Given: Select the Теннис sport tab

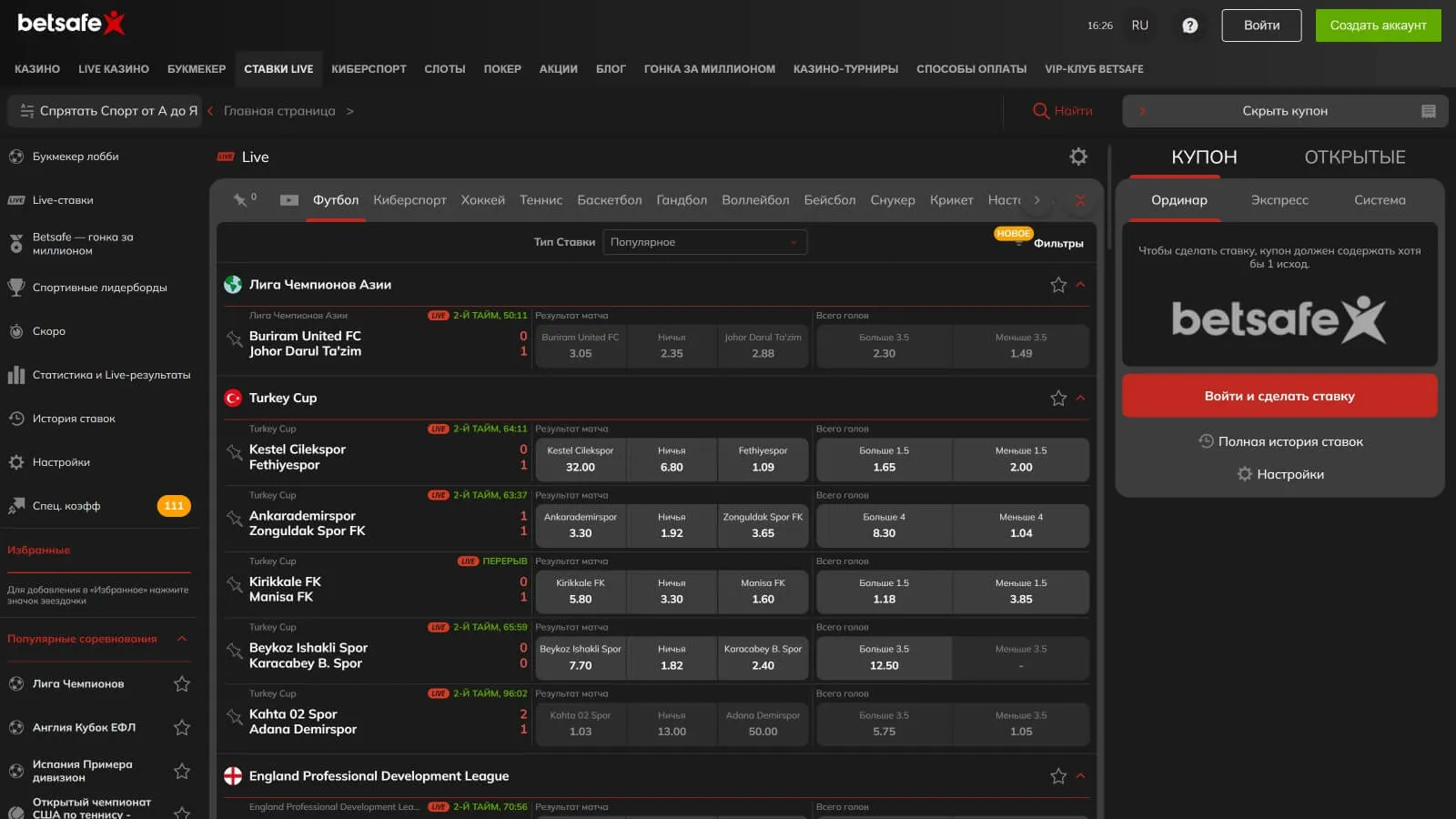Looking at the screenshot, I should point(541,200).
